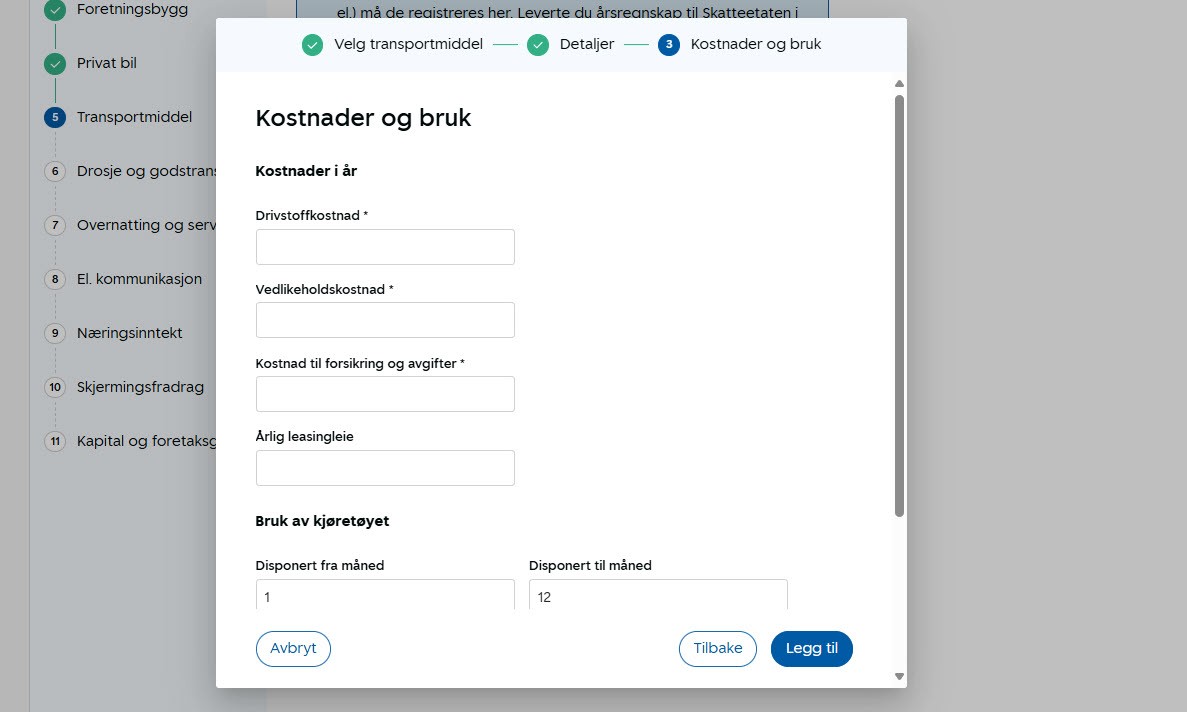The height and width of the screenshot is (712, 1187).
Task: Go to Kapital og foretak step
Action: coord(146,441)
